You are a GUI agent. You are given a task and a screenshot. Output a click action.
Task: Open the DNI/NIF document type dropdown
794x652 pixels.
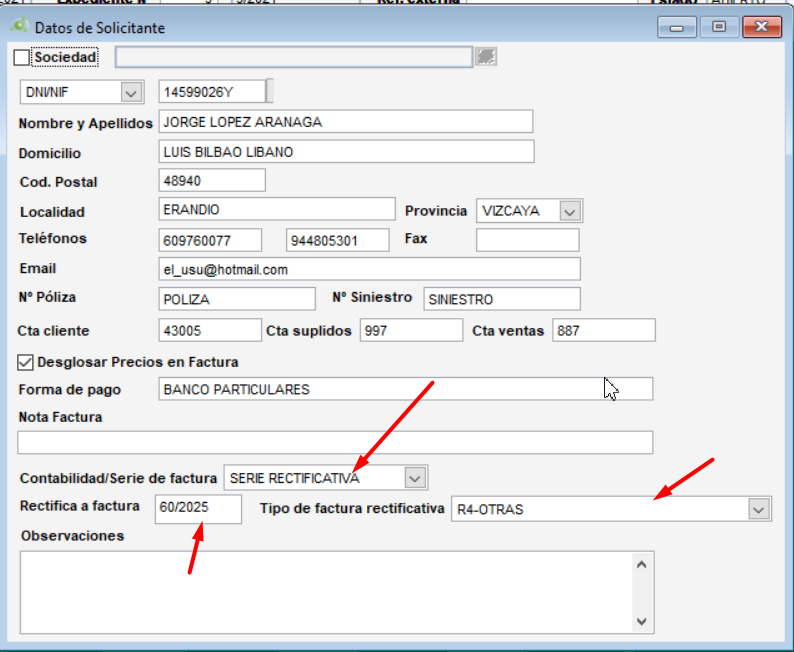[131, 92]
